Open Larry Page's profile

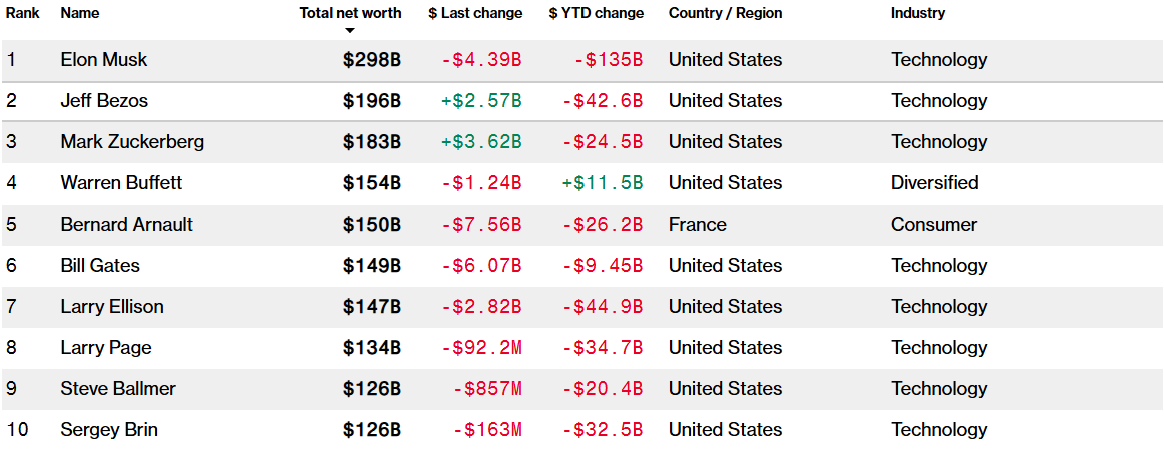(x=106, y=348)
